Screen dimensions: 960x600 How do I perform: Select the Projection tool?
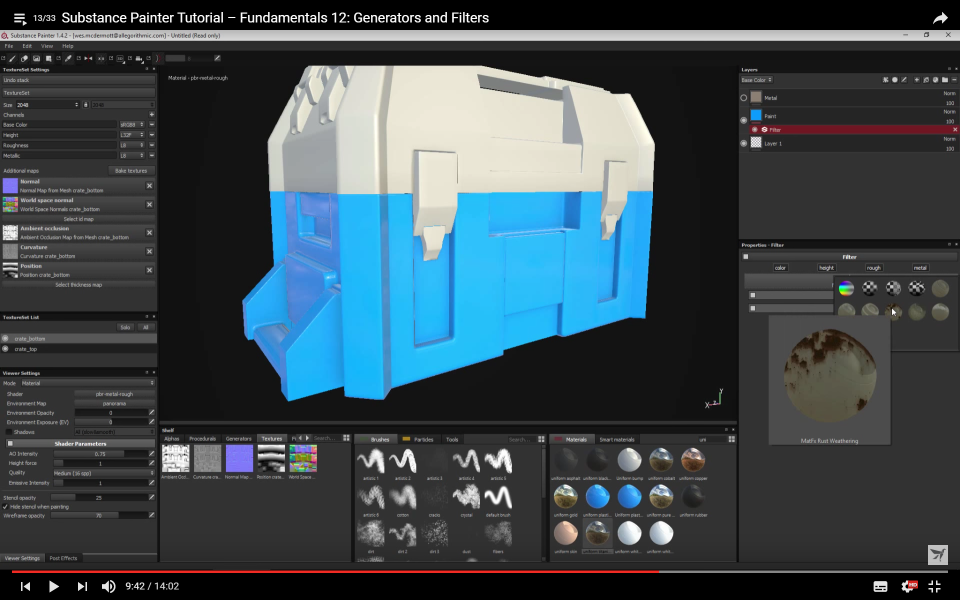(x=36, y=58)
